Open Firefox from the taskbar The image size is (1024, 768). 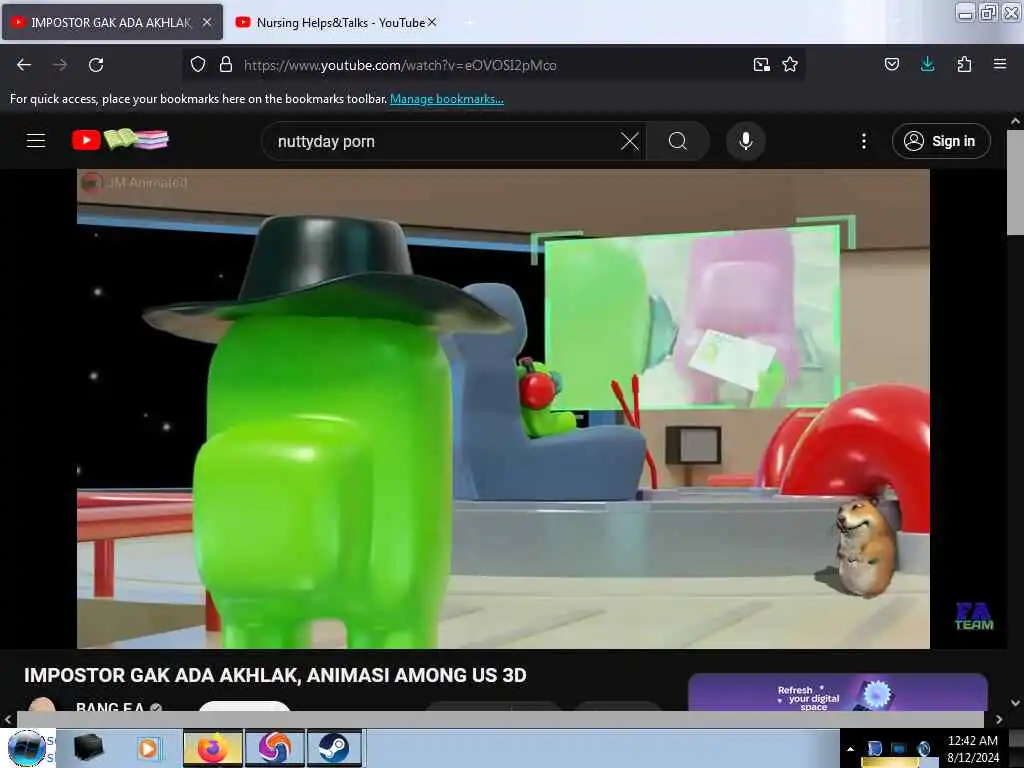point(213,748)
